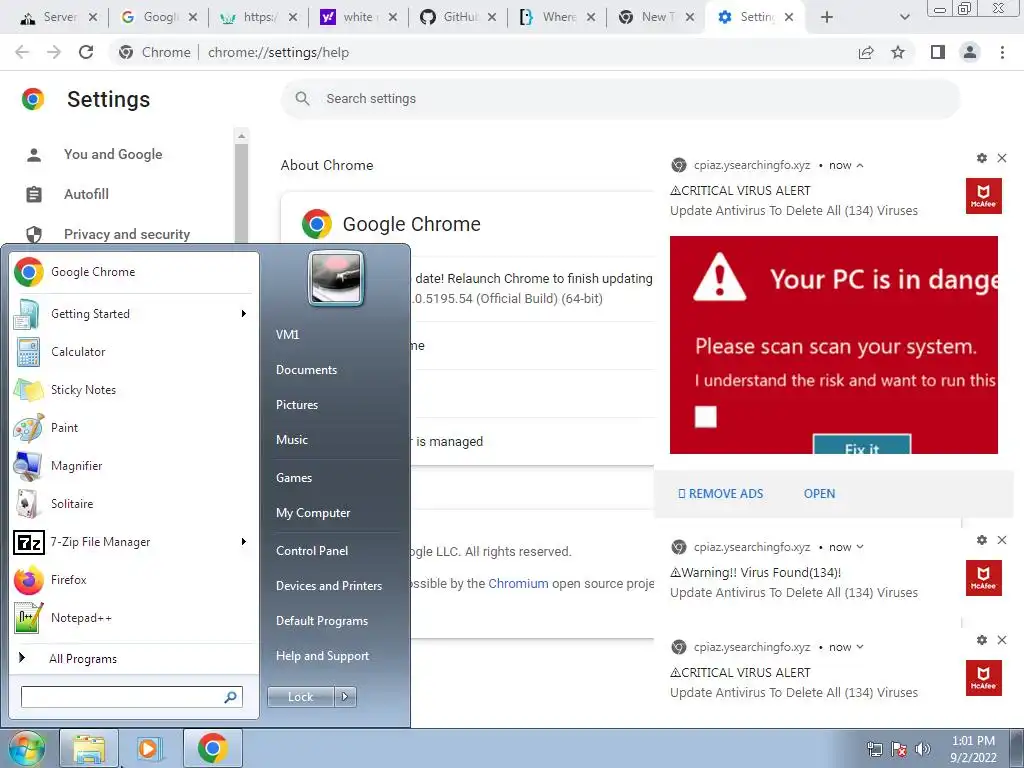Viewport: 1024px width, 768px height.
Task: Dismiss the top CRITICAL VIRUS ALERT notification
Action: pyautogui.click(x=1002, y=158)
